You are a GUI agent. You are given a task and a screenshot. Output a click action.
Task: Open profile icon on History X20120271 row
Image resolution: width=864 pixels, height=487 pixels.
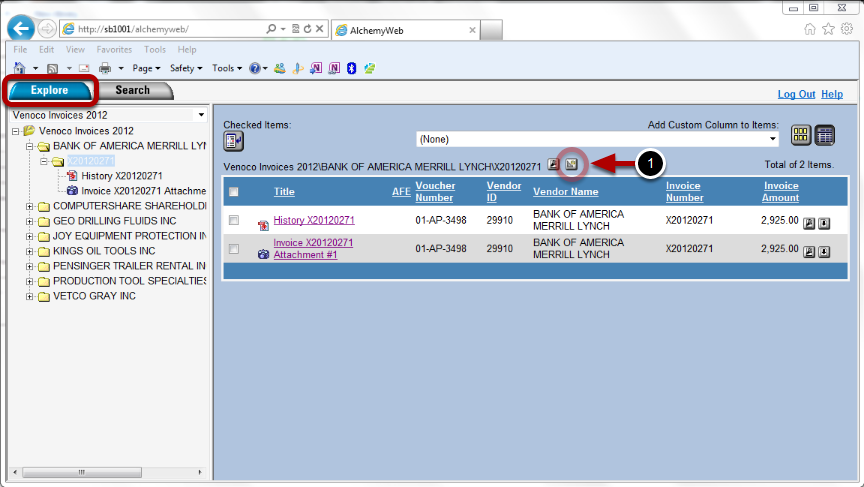point(809,223)
